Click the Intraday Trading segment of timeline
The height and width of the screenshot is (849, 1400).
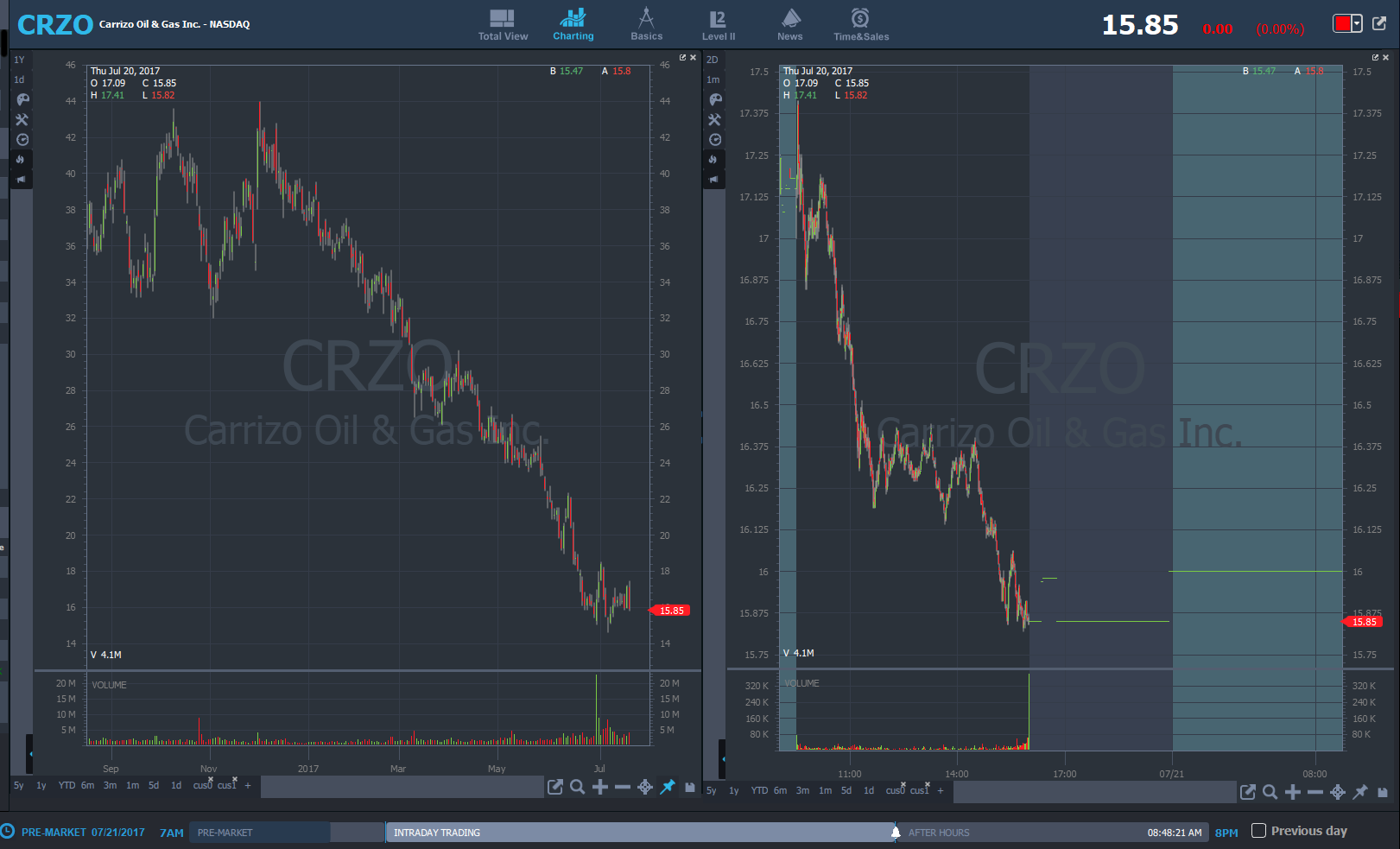[x=640, y=833]
